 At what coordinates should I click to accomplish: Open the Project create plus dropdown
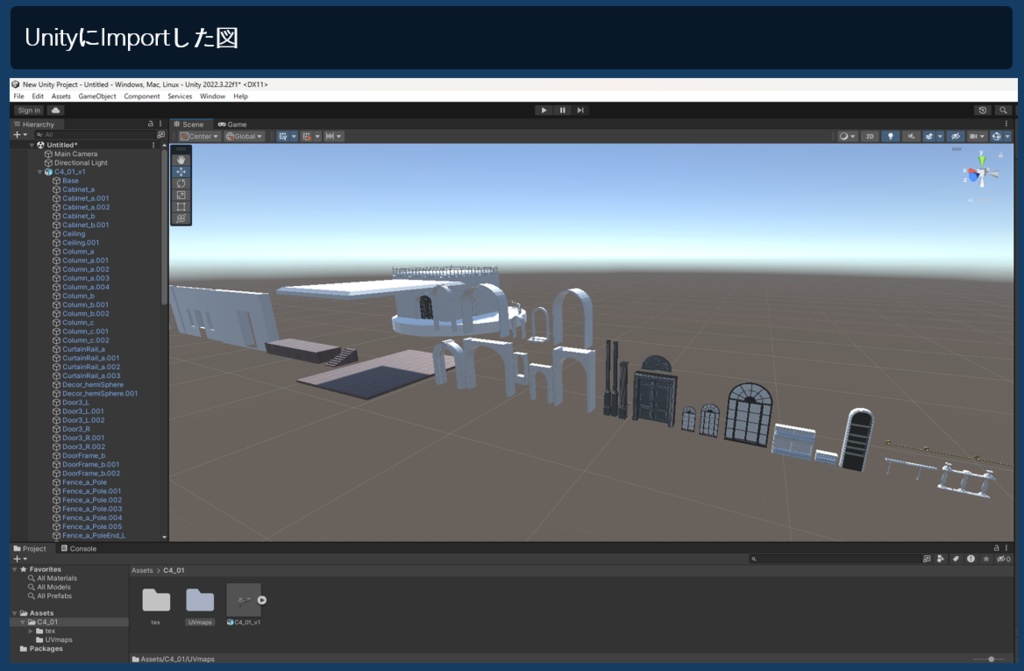coord(20,559)
